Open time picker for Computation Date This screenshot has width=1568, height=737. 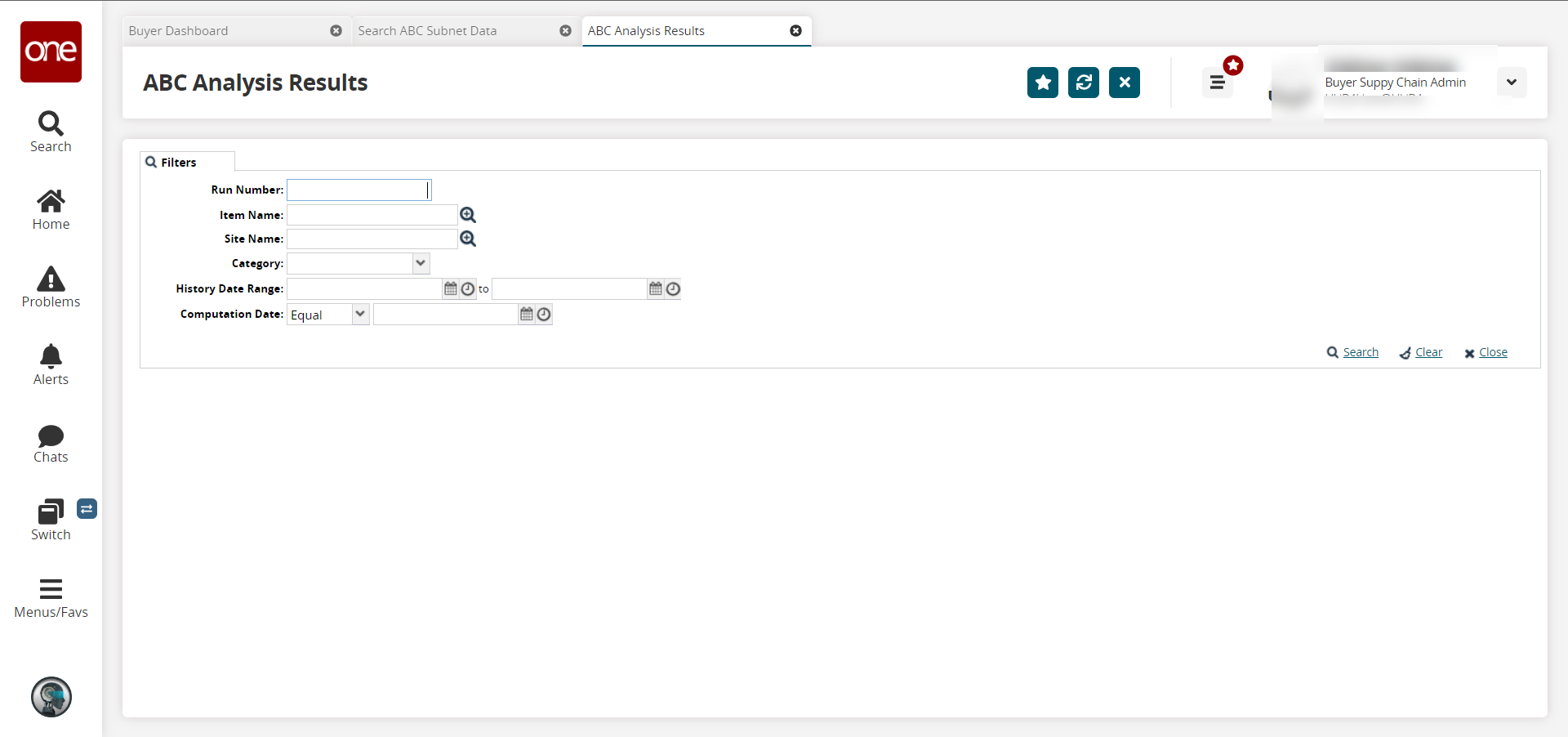[544, 314]
